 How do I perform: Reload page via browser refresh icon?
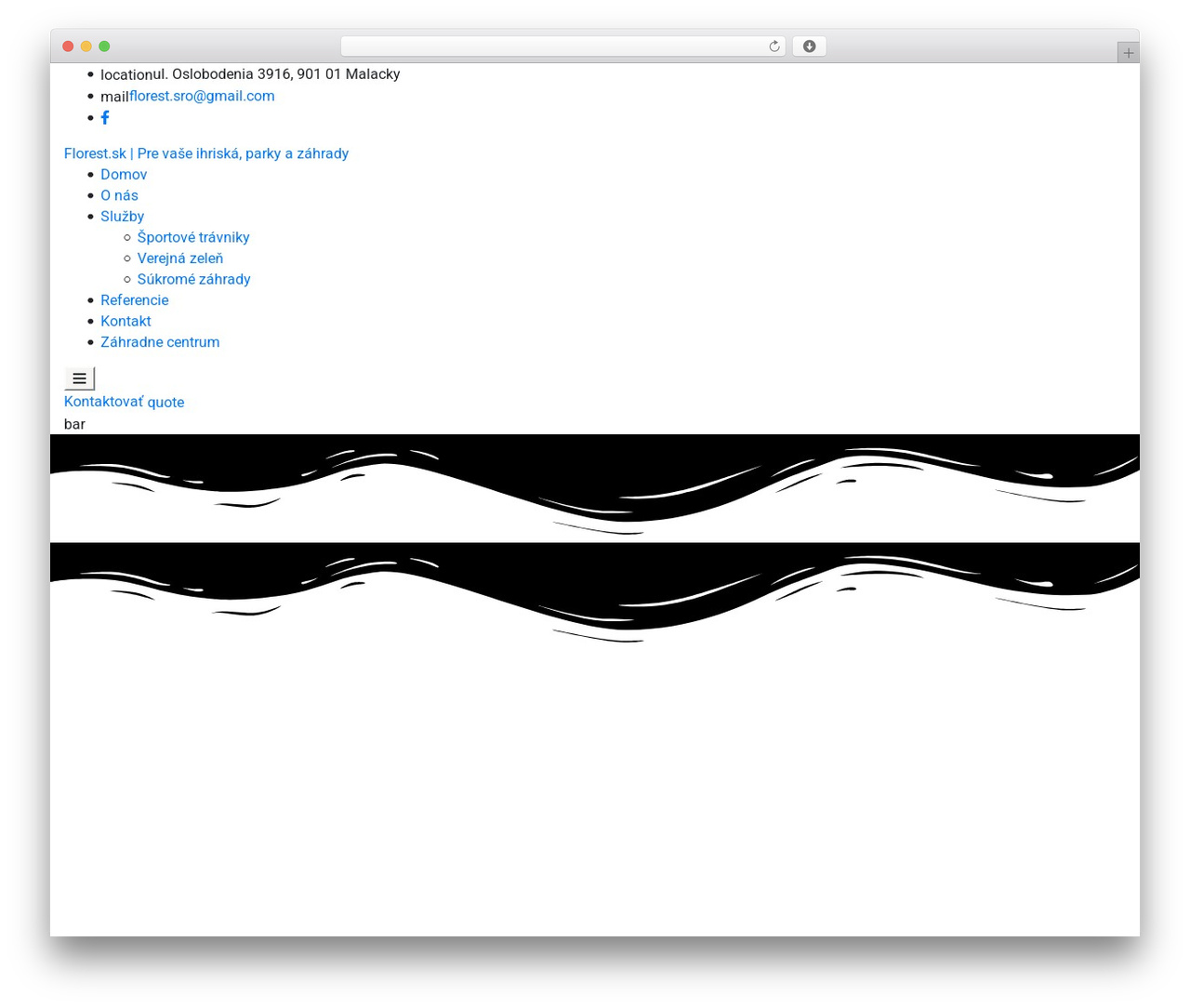773,46
